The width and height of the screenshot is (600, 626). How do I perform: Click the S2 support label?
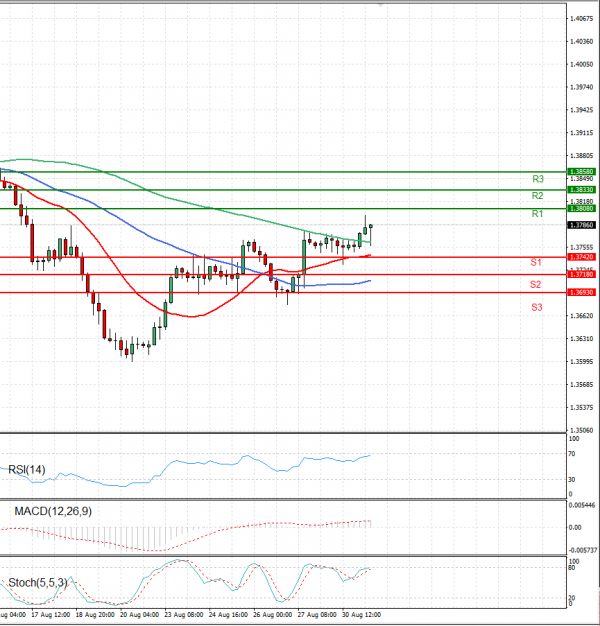click(x=535, y=284)
